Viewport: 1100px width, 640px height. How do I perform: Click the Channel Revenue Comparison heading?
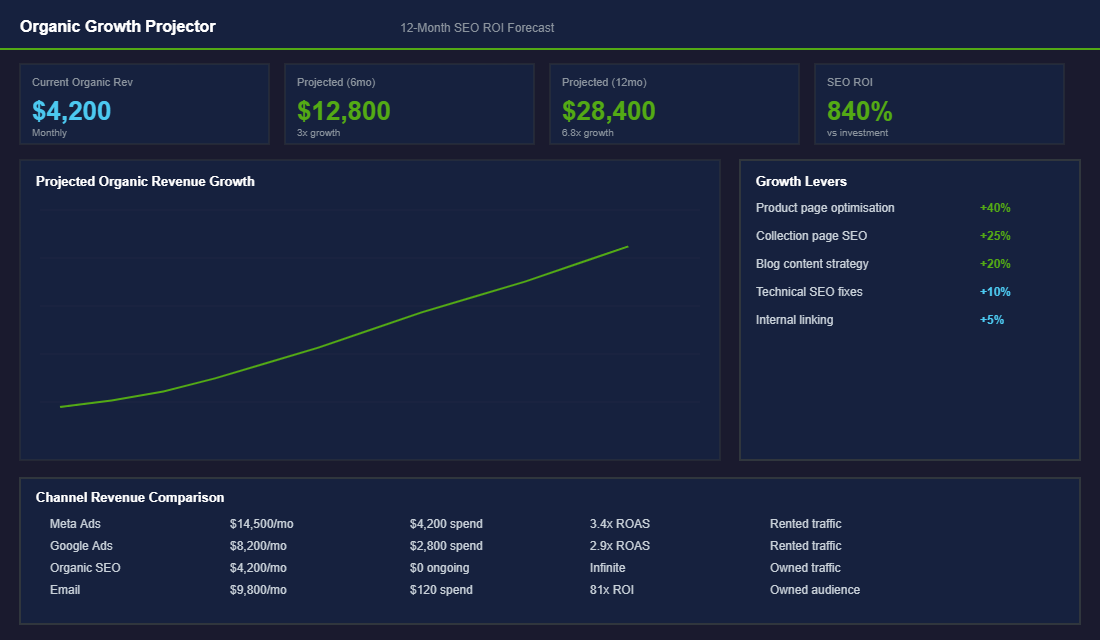point(129,497)
